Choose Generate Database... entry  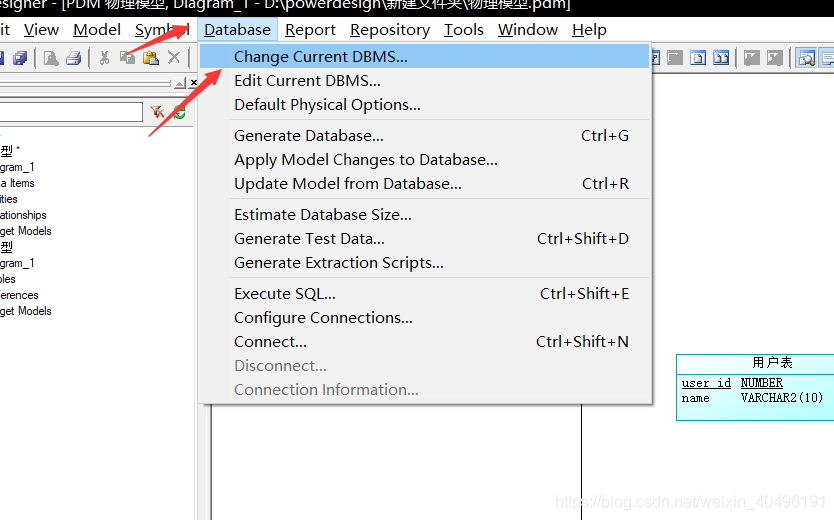tap(424, 136)
